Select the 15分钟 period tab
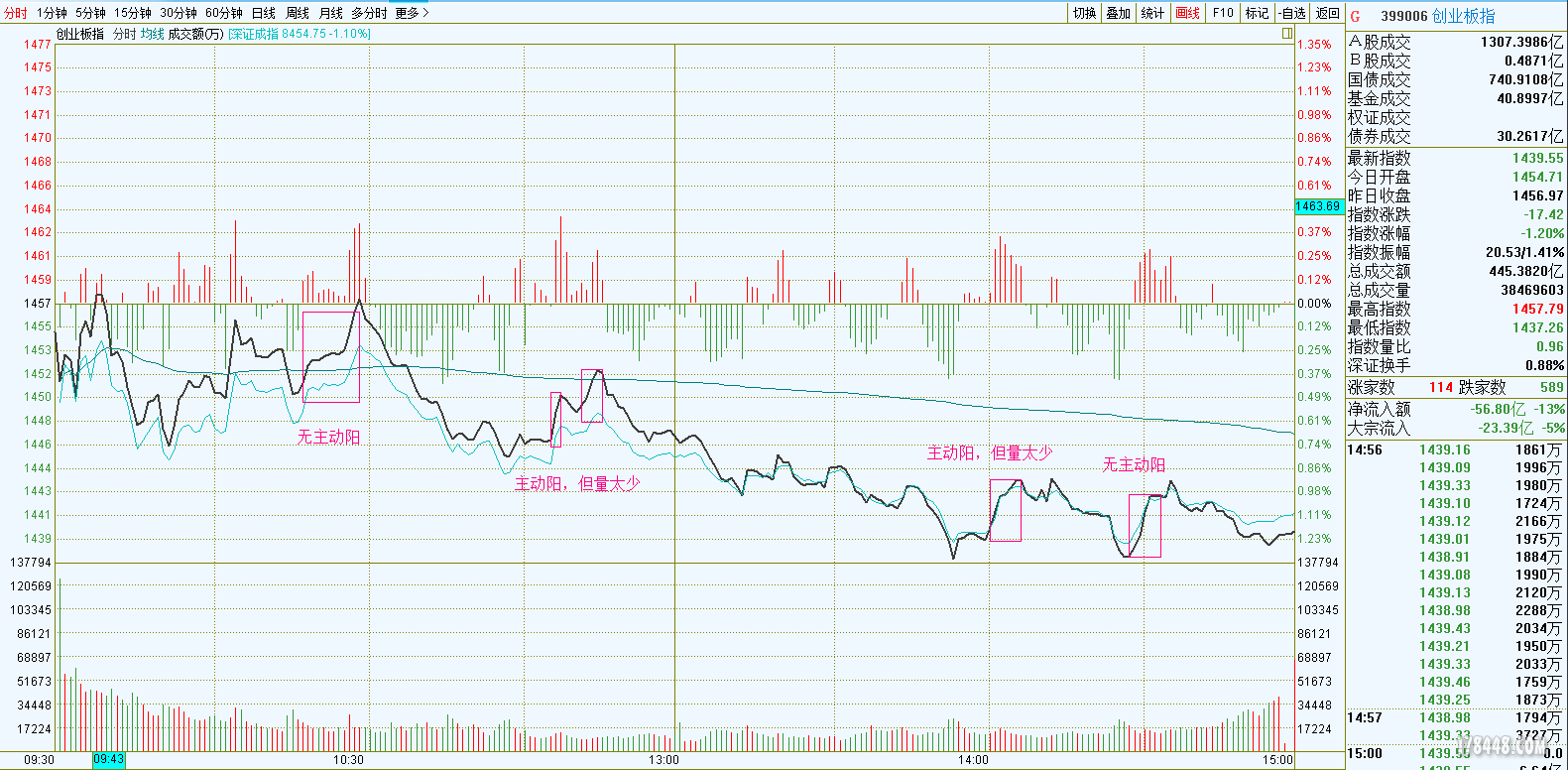Screen dimensions: 1568x770 tap(133, 13)
